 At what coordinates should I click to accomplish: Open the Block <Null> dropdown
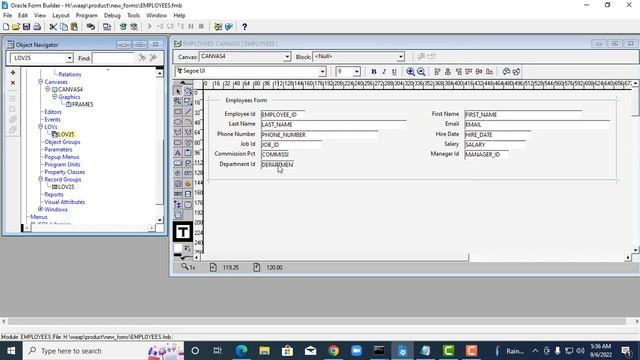coord(400,57)
